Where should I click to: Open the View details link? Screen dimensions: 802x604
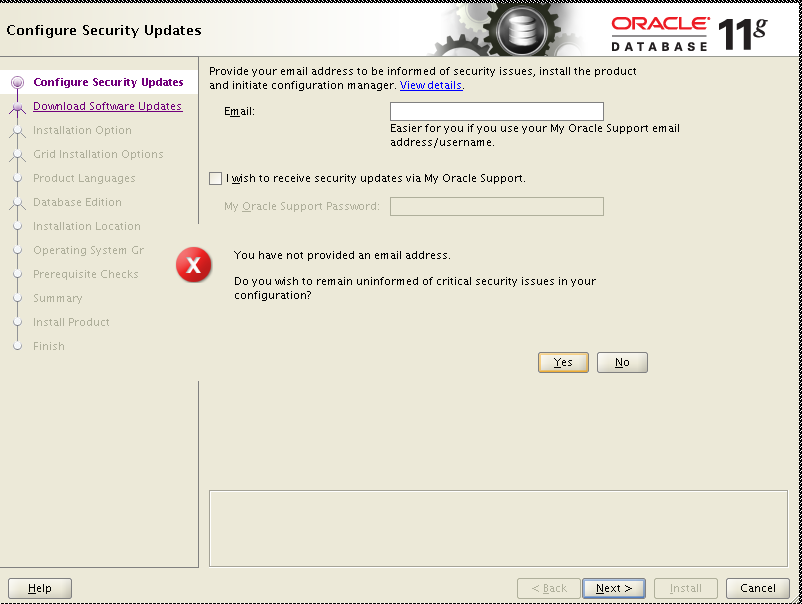pos(431,85)
